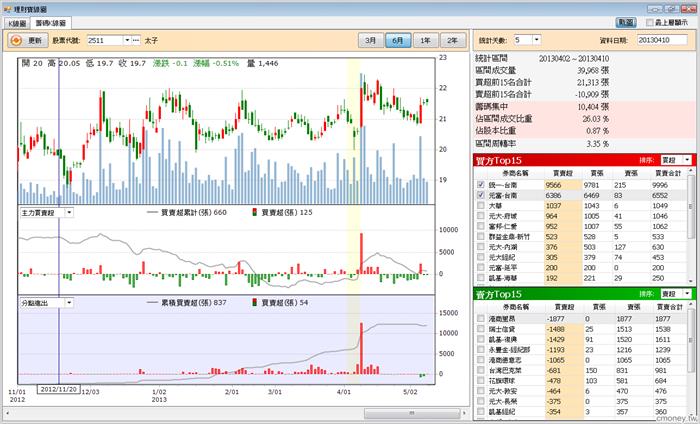Click the app icon in the title bar
The image size is (700, 424).
pyautogui.click(x=7, y=9)
